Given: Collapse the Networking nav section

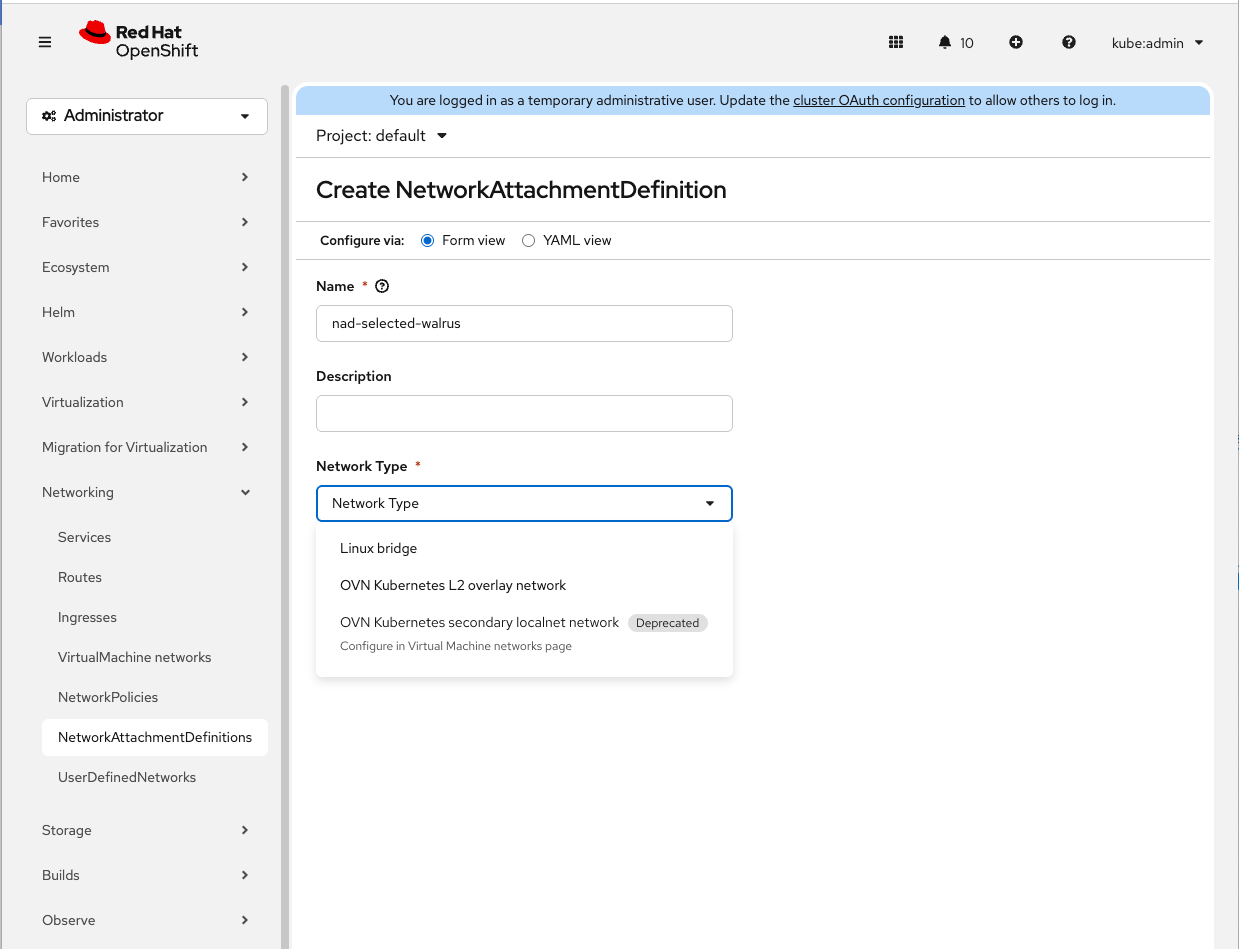Looking at the screenshot, I should point(147,492).
